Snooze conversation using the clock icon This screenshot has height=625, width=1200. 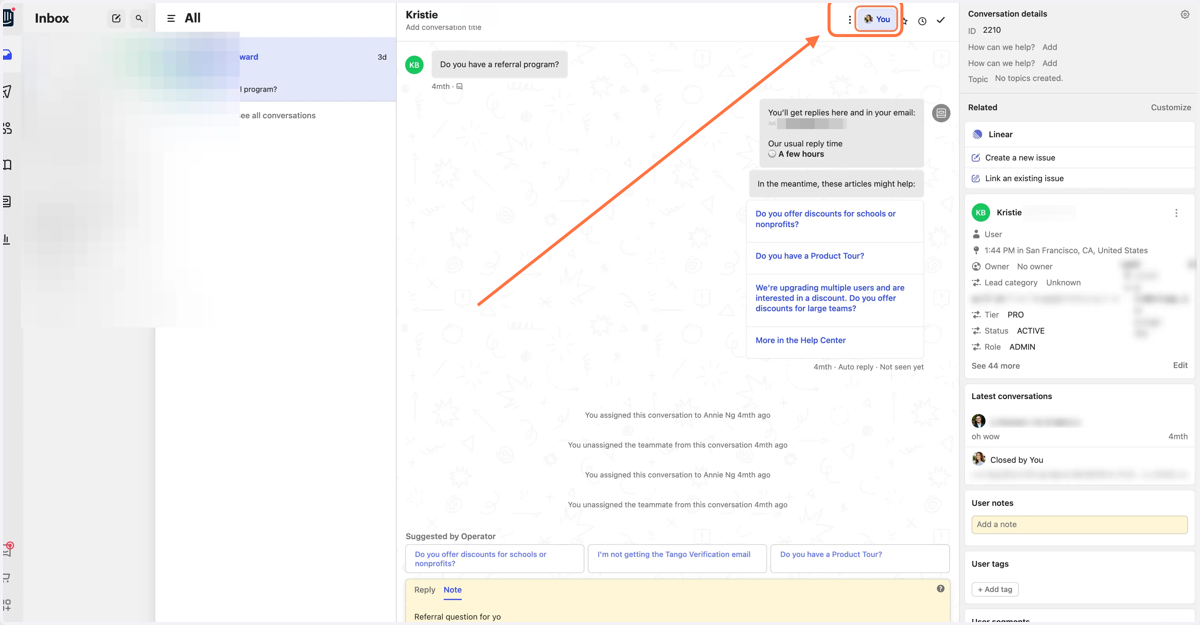(922, 20)
